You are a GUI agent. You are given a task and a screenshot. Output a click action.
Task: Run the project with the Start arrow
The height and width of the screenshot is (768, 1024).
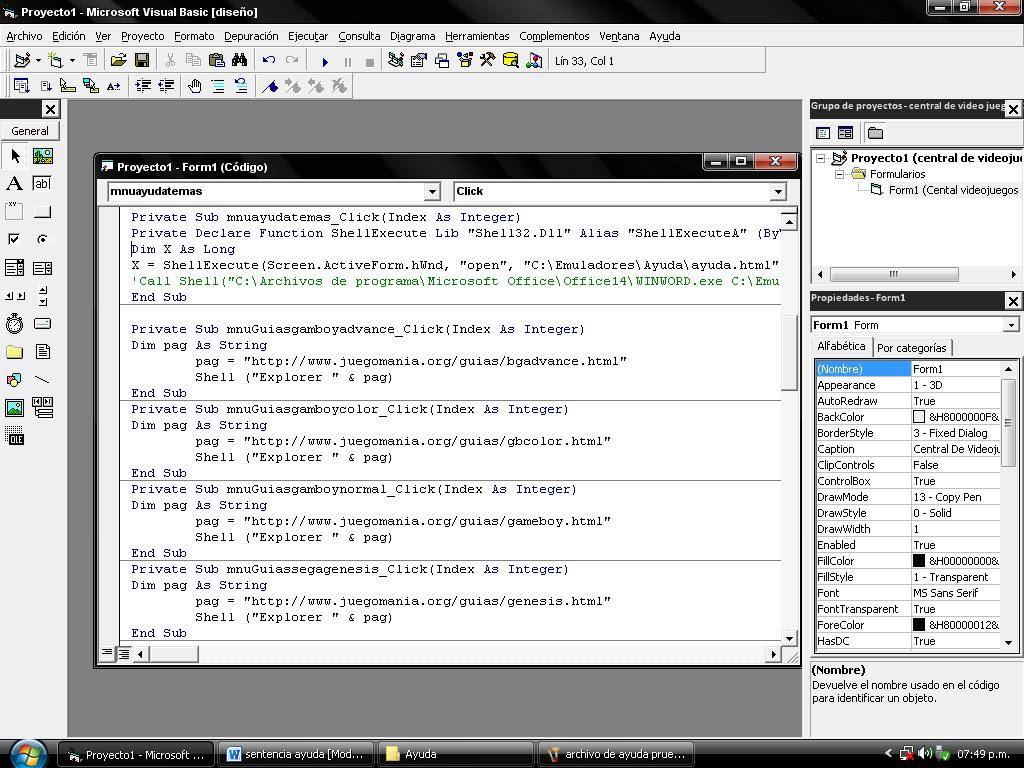coord(325,61)
